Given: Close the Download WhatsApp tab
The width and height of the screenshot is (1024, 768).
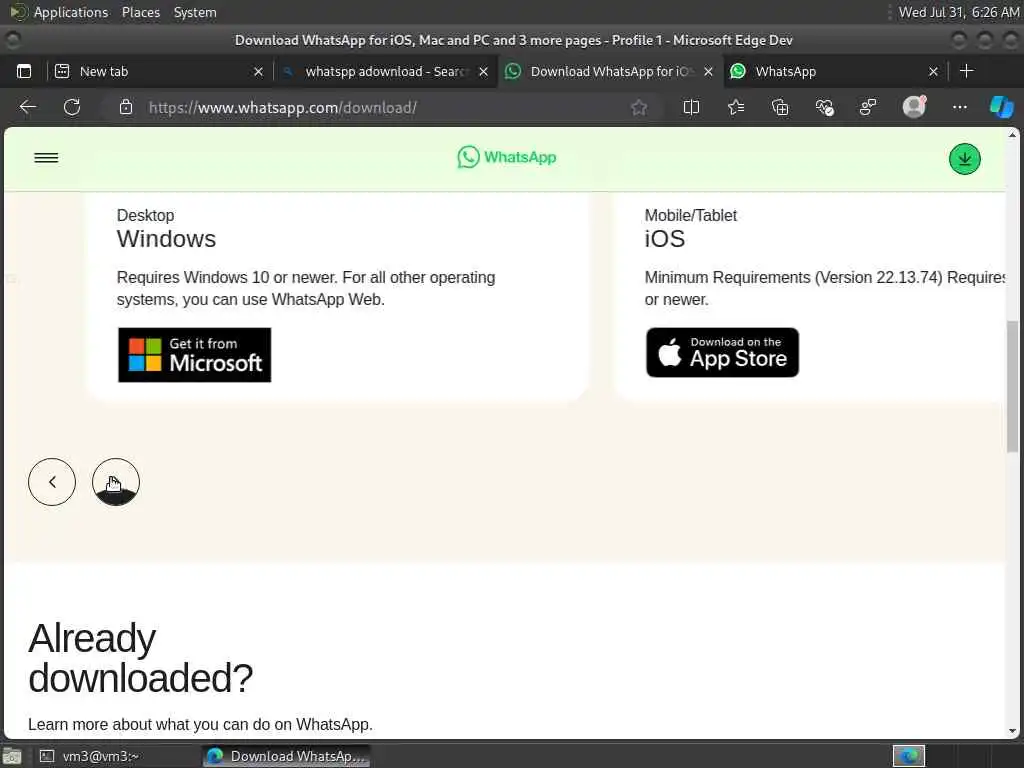Looking at the screenshot, I should (709, 72).
